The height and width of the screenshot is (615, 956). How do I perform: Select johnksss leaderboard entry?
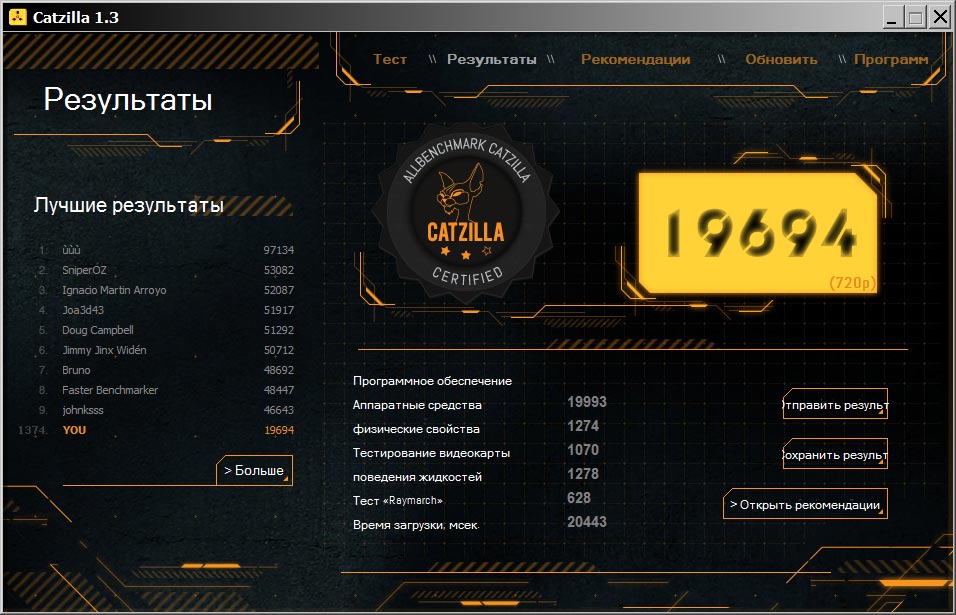point(165,410)
